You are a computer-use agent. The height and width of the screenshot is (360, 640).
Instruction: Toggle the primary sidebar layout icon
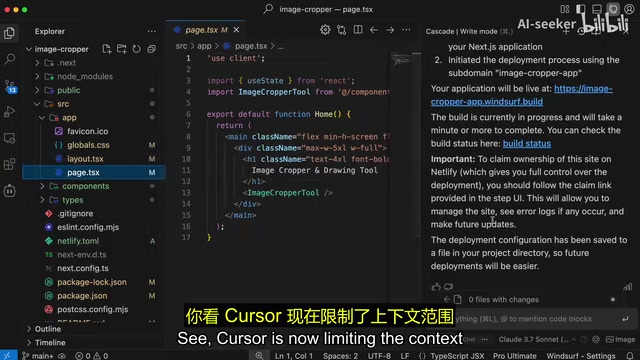click(580, 9)
